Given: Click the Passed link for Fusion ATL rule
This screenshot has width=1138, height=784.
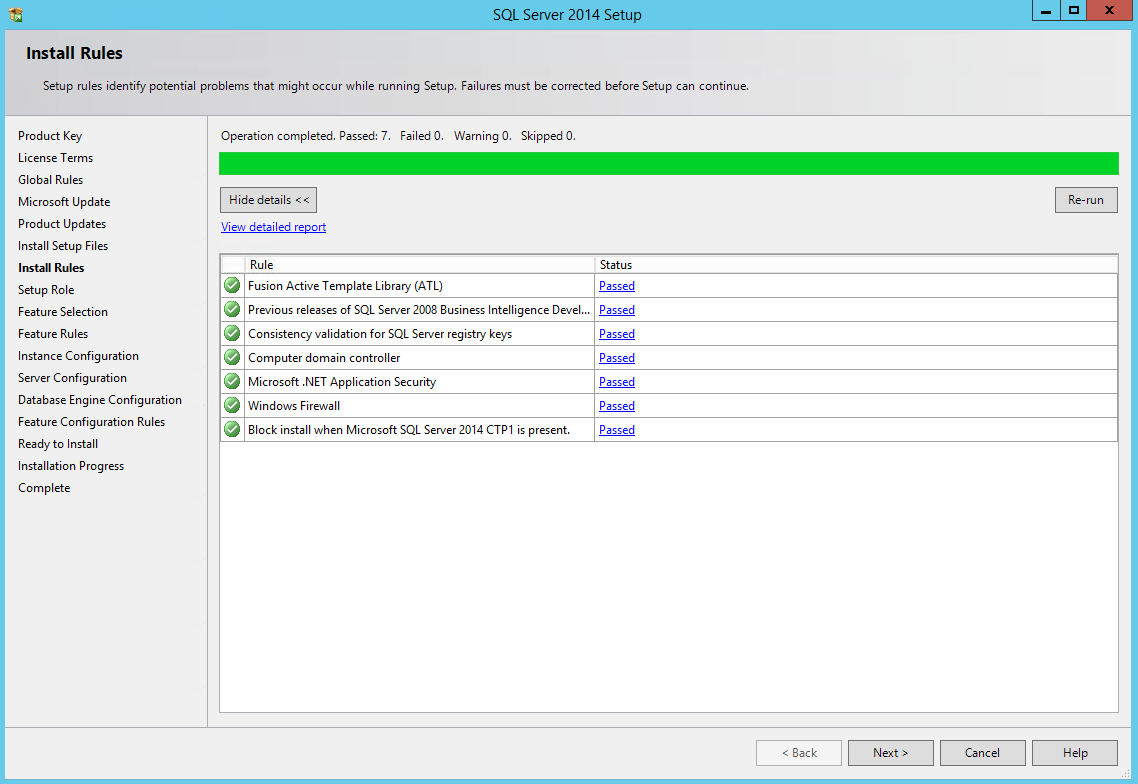Looking at the screenshot, I should (x=616, y=285).
